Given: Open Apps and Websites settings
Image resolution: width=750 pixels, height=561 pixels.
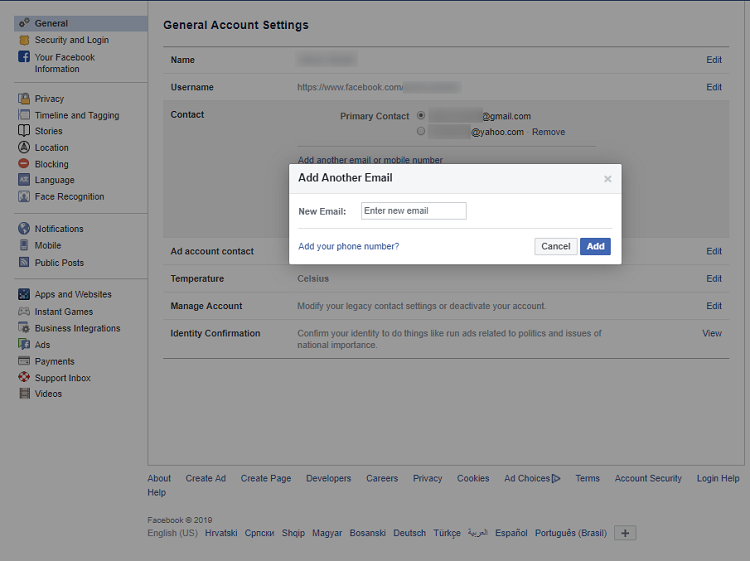Looking at the screenshot, I should (x=73, y=294).
